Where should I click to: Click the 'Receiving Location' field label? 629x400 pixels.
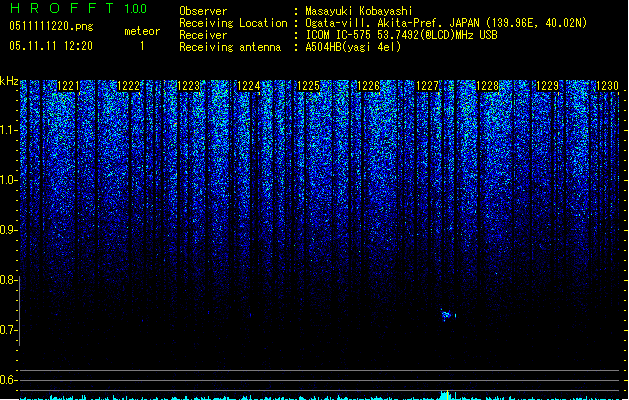point(233,23)
